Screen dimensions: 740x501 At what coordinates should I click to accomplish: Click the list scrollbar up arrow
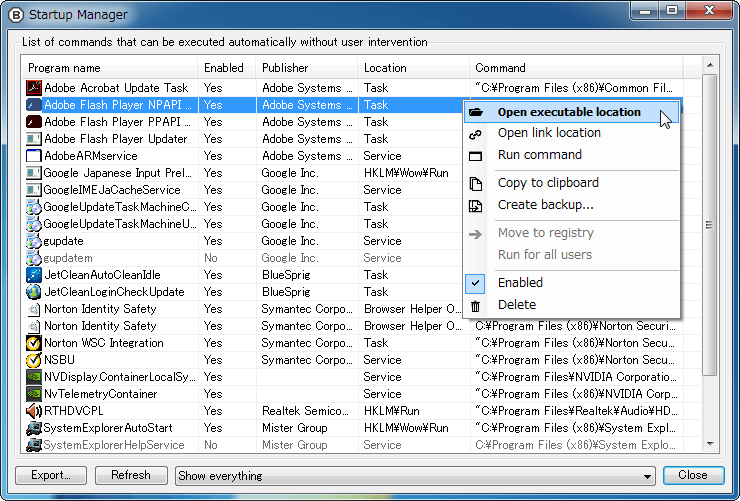710,65
